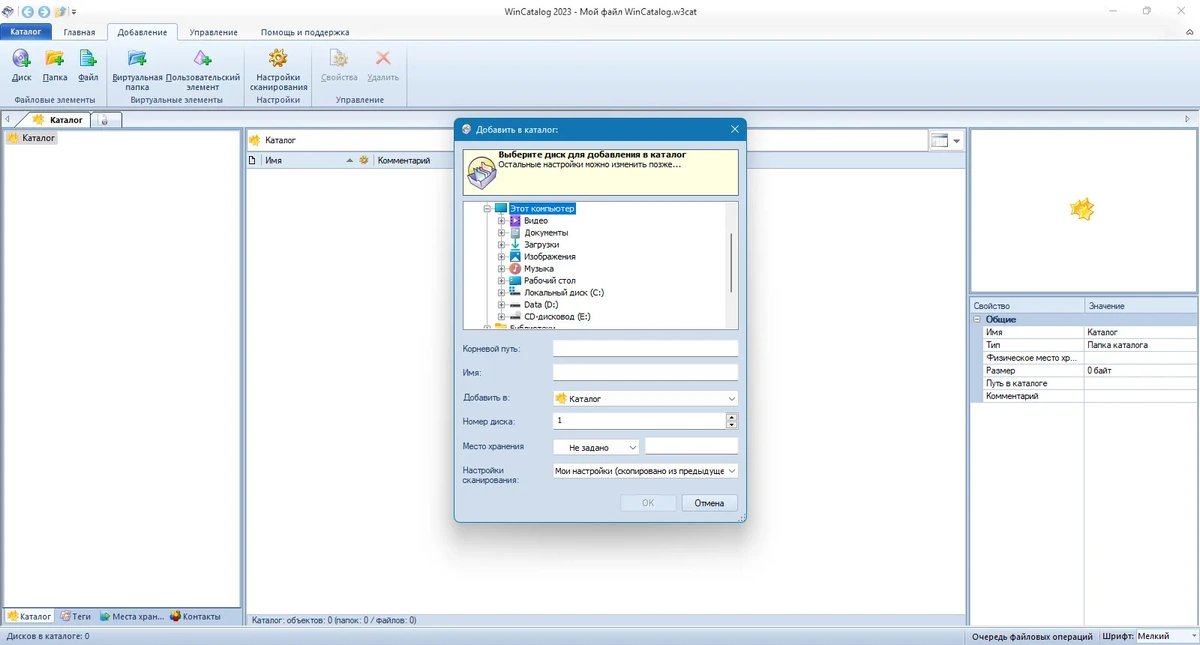
Task: Switch to the Теги panel at the bottom
Action: click(75, 617)
